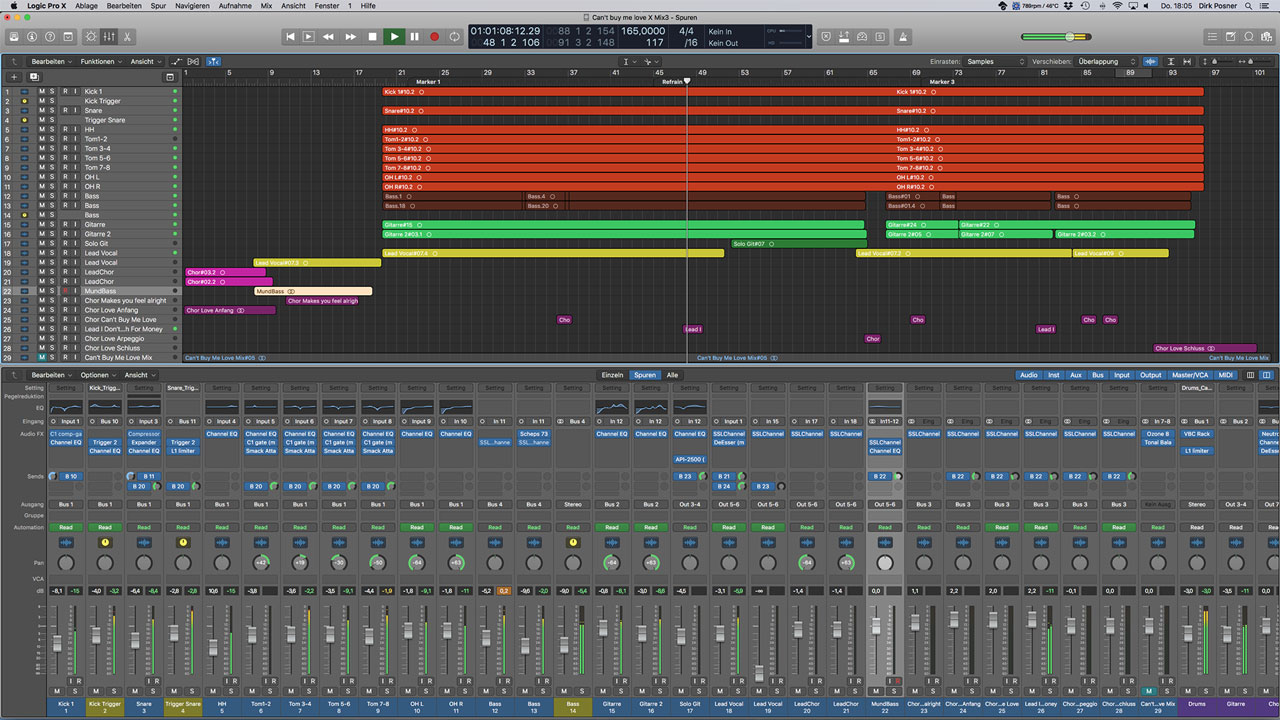Click Go to Beginning transport button

tap(290, 37)
